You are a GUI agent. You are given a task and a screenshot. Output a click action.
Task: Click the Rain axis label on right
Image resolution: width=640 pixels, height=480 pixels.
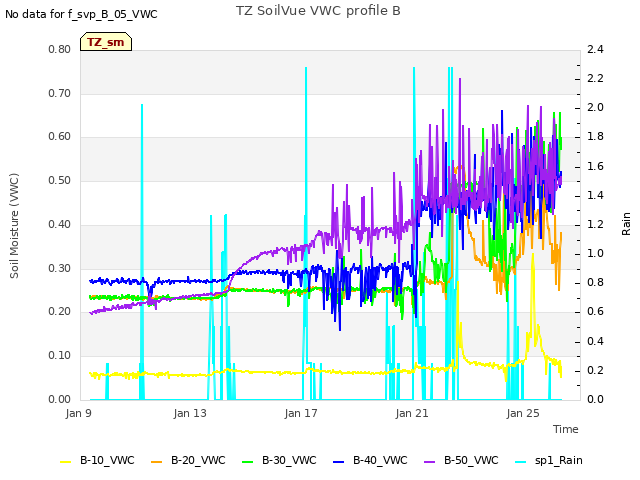tap(626, 224)
